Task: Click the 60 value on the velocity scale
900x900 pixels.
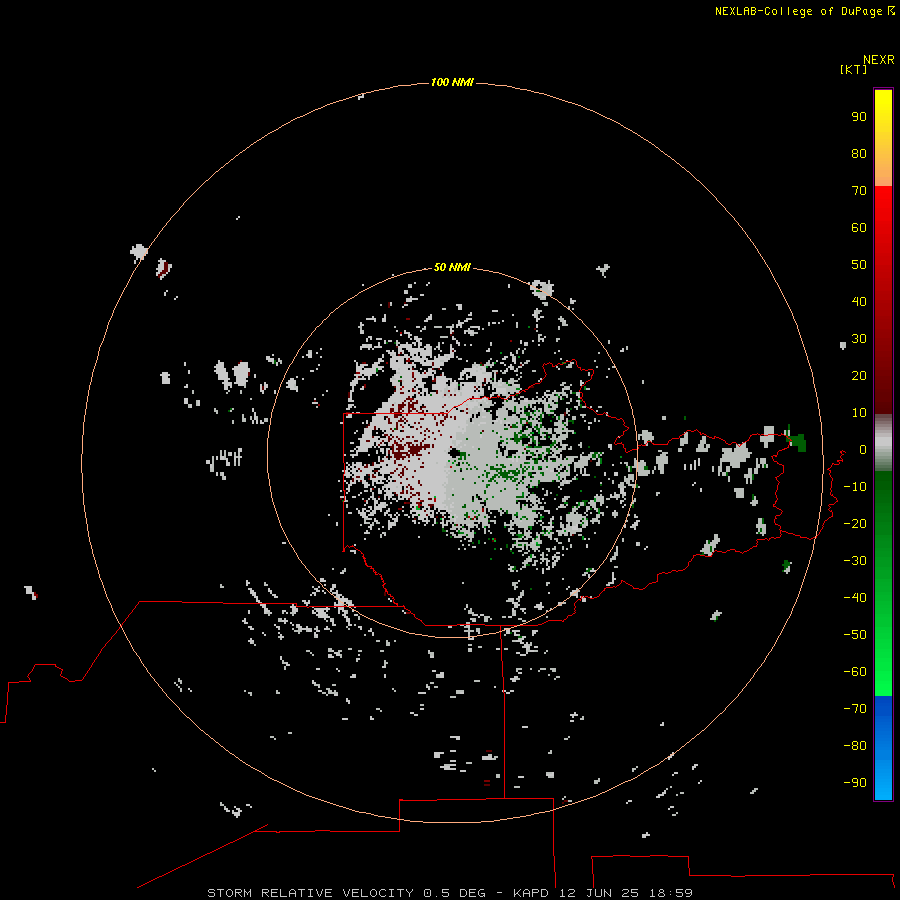Action: tap(859, 228)
